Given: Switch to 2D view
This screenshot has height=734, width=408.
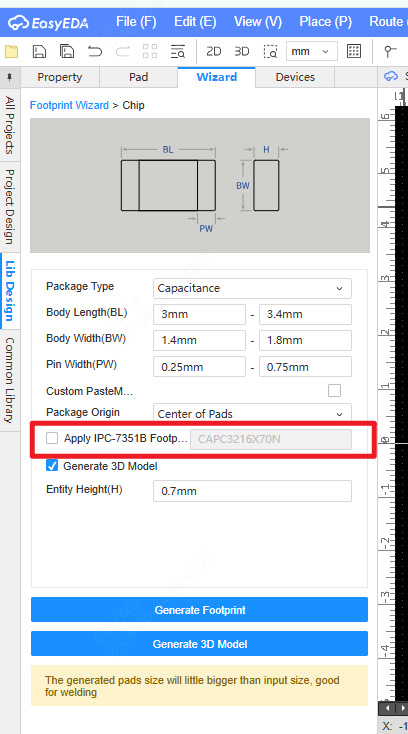Looking at the screenshot, I should tap(213, 51).
